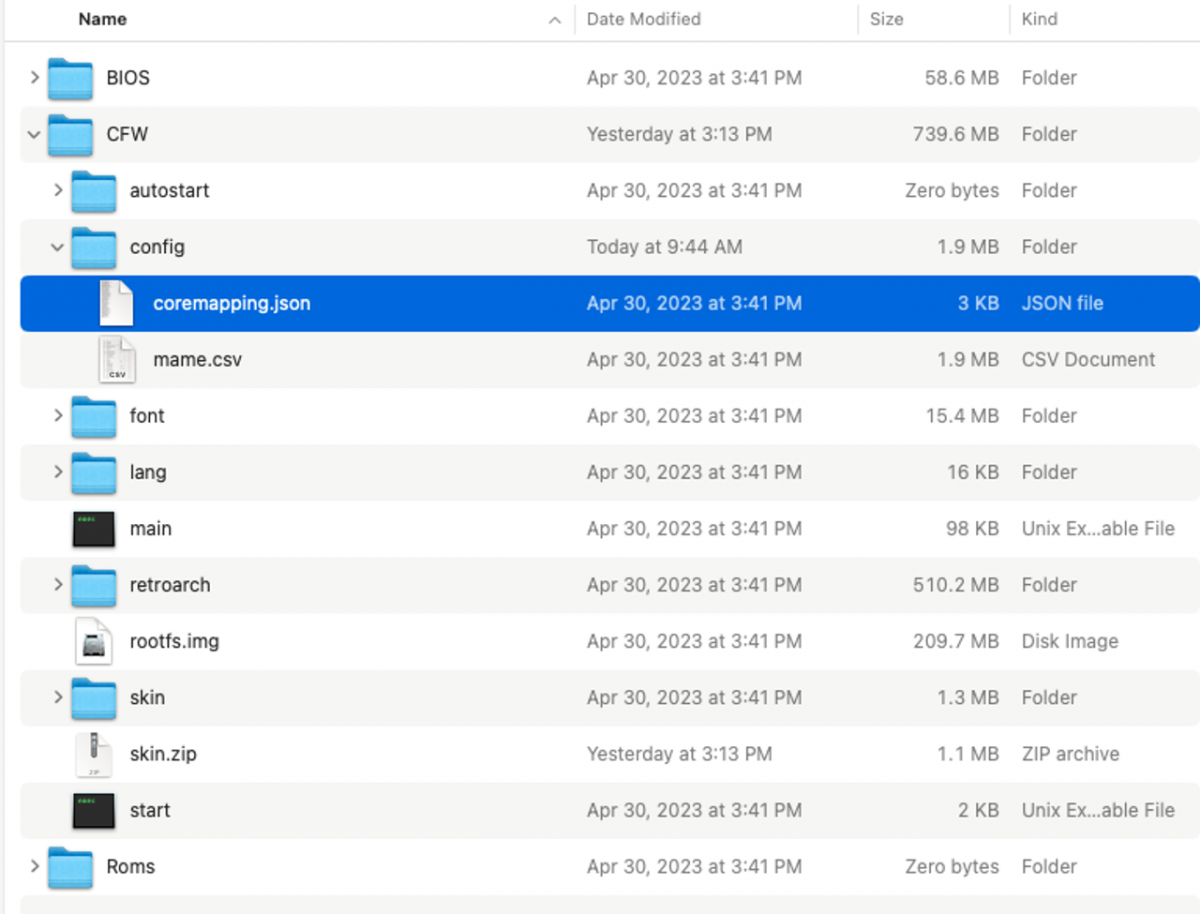Select the BIOS folder name

128,78
